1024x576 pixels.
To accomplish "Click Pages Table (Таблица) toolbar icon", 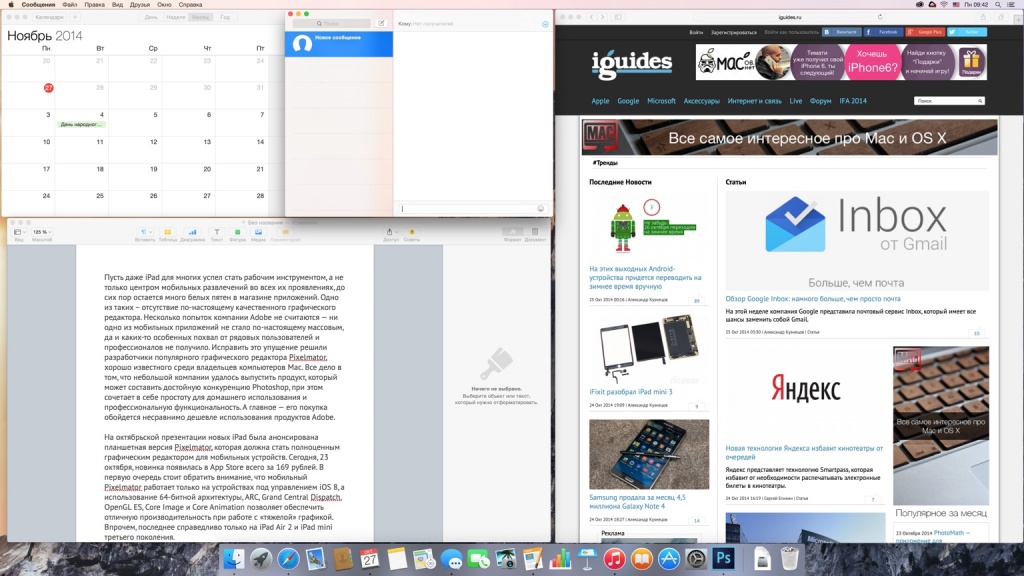I will pos(167,234).
